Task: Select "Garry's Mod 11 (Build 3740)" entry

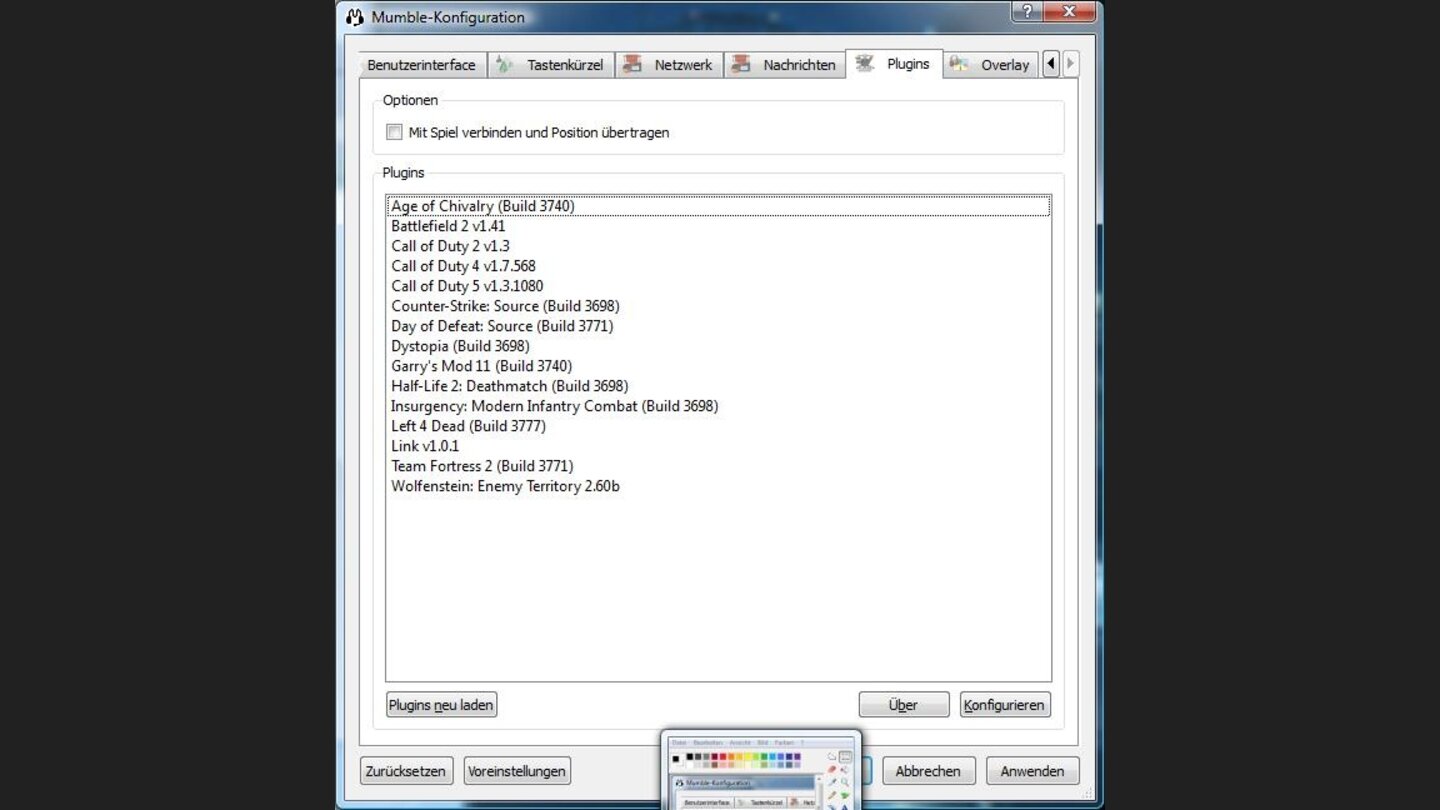Action: pyautogui.click(x=718, y=366)
